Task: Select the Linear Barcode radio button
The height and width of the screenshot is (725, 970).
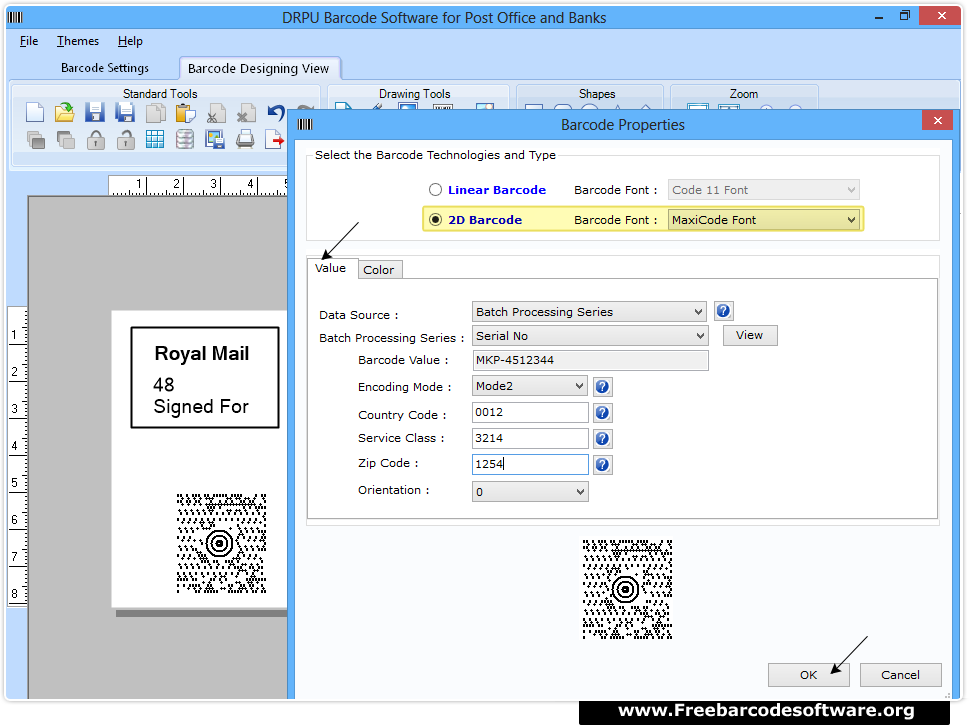Action: click(436, 190)
